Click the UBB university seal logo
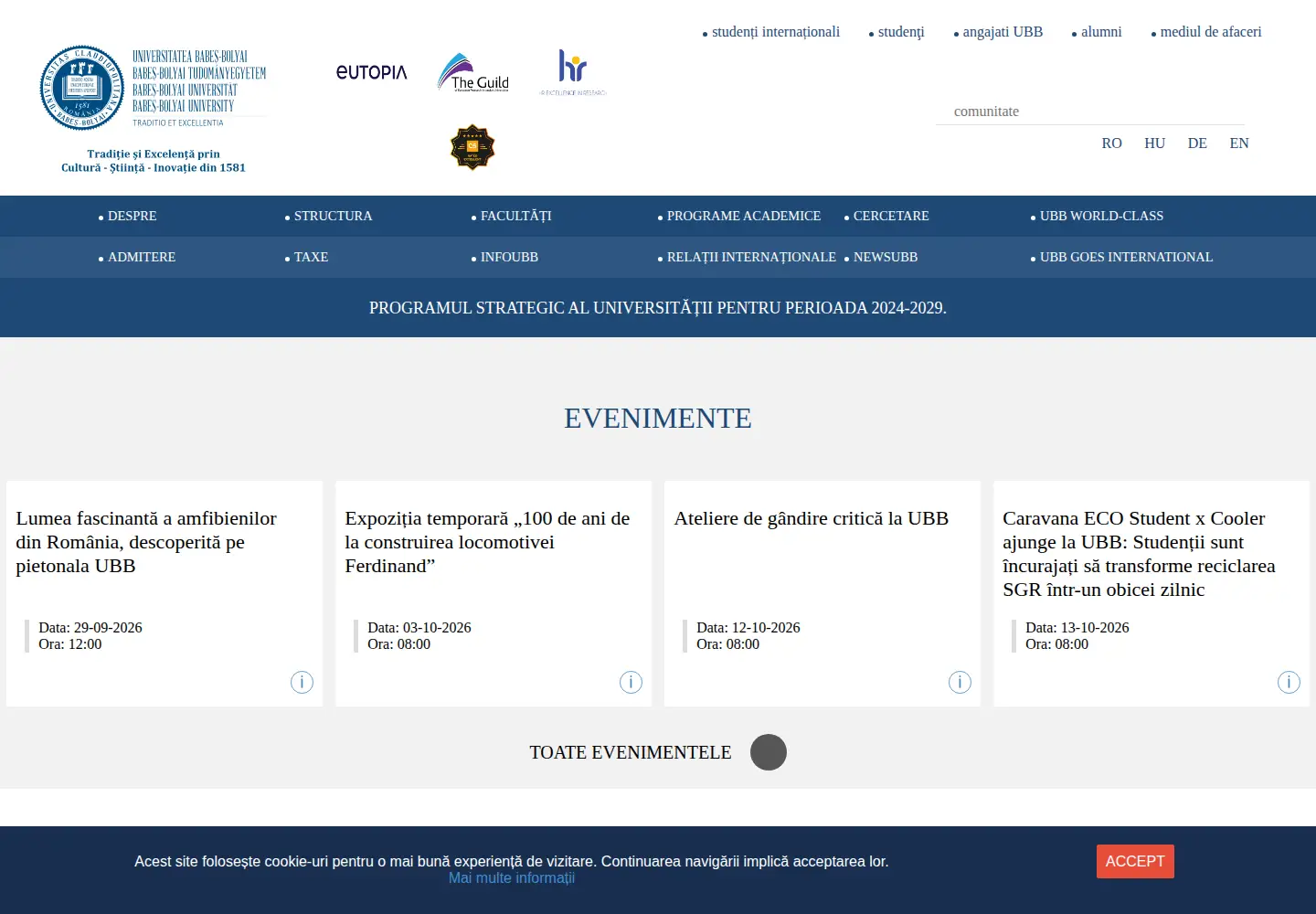This screenshot has width=1316, height=914. pos(82,88)
